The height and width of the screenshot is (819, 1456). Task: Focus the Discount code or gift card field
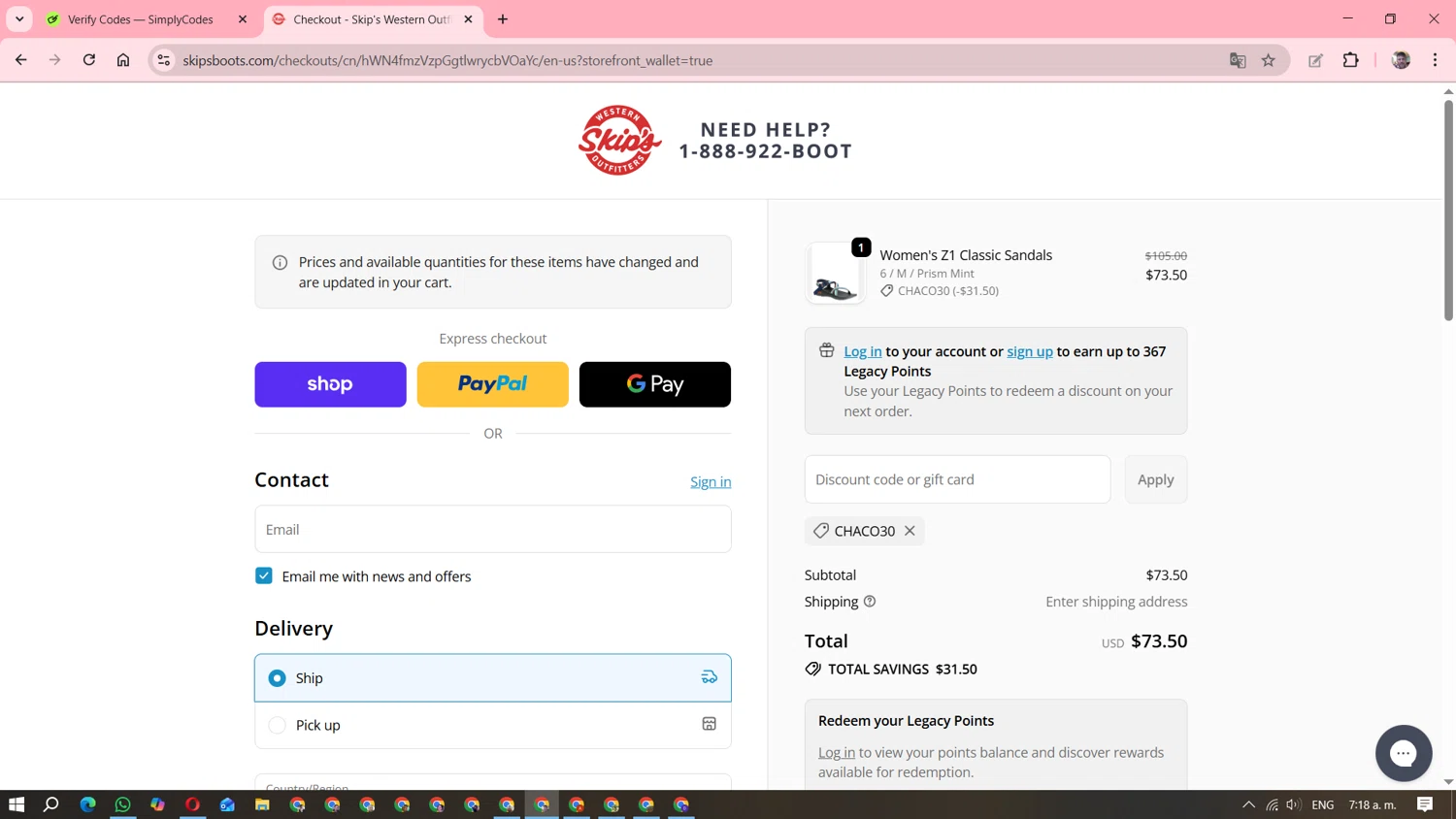[957, 479]
